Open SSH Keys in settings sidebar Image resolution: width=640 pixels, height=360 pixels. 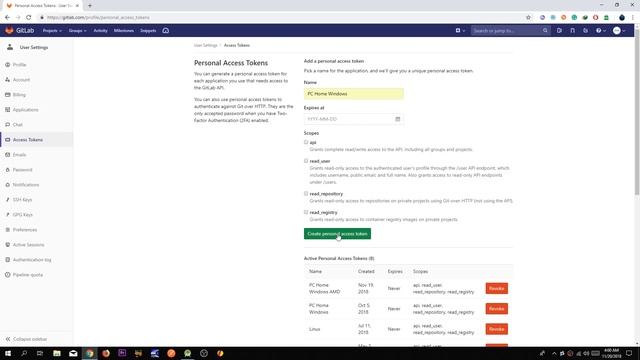pyautogui.click(x=22, y=200)
